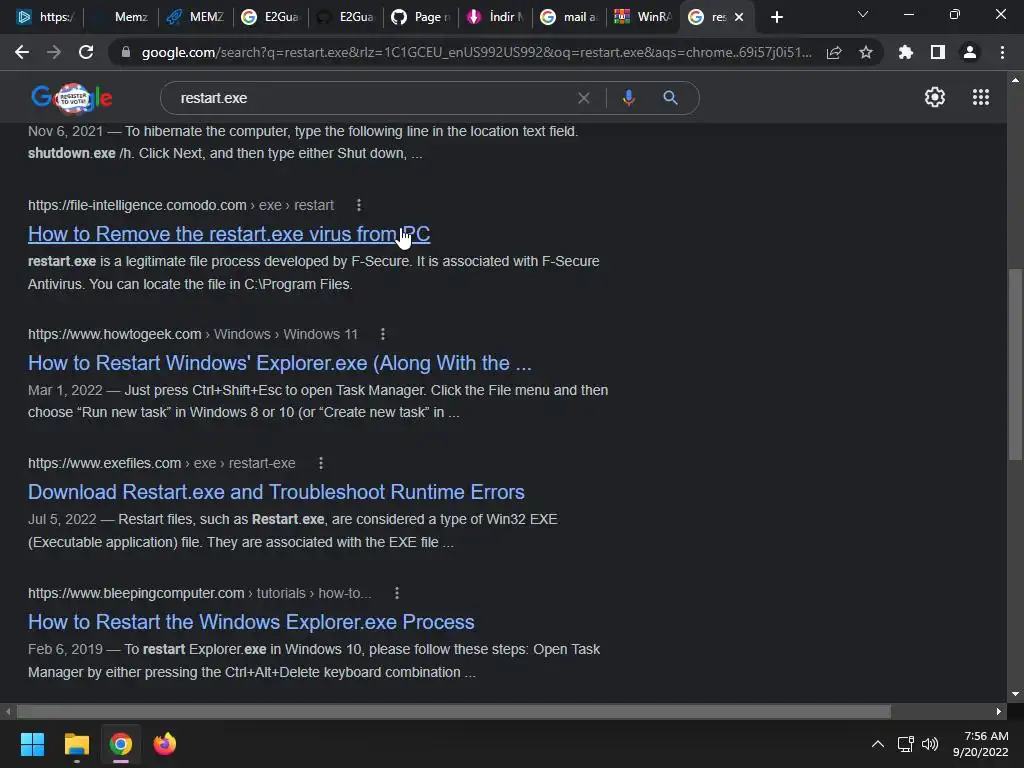This screenshot has height=768, width=1024.
Task: Open File Explorer from the taskbar
Action: (x=76, y=744)
